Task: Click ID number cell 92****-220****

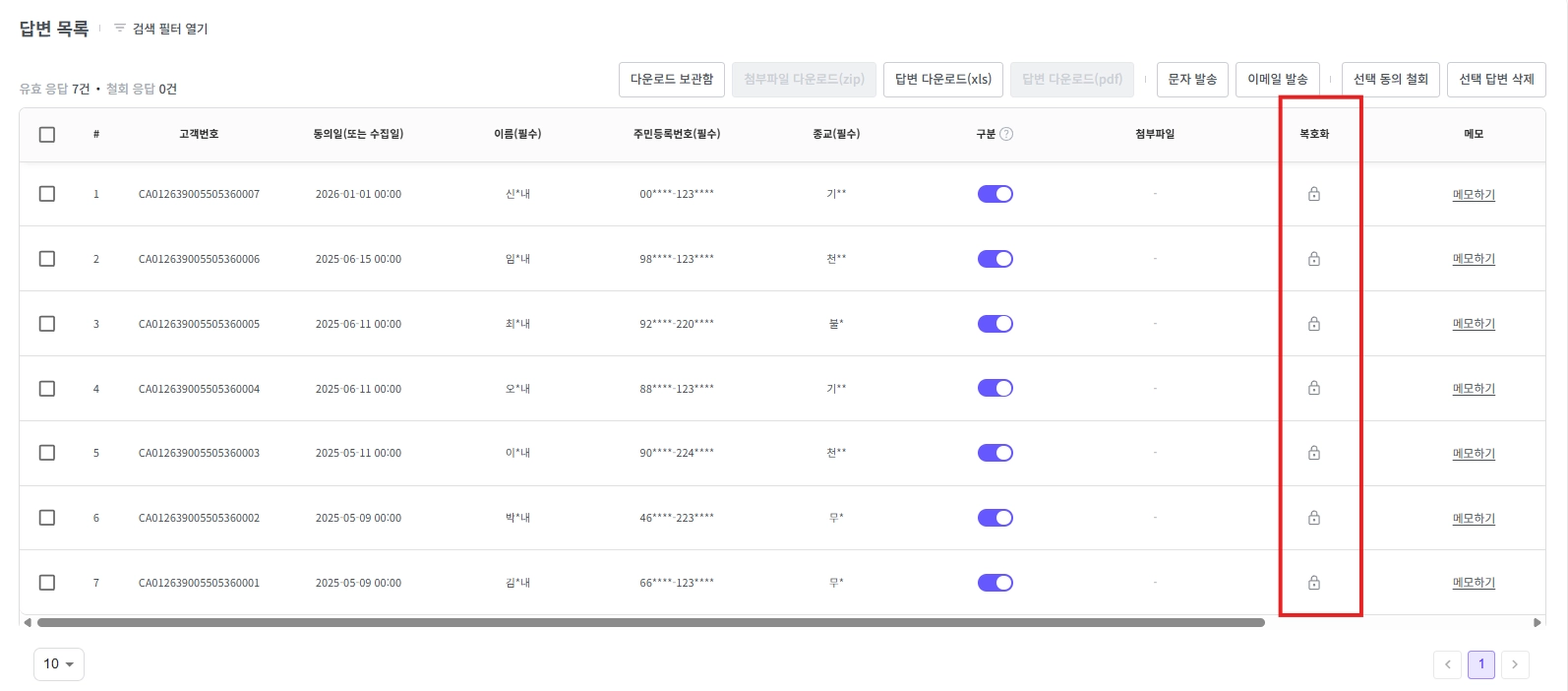Action: [x=677, y=324]
